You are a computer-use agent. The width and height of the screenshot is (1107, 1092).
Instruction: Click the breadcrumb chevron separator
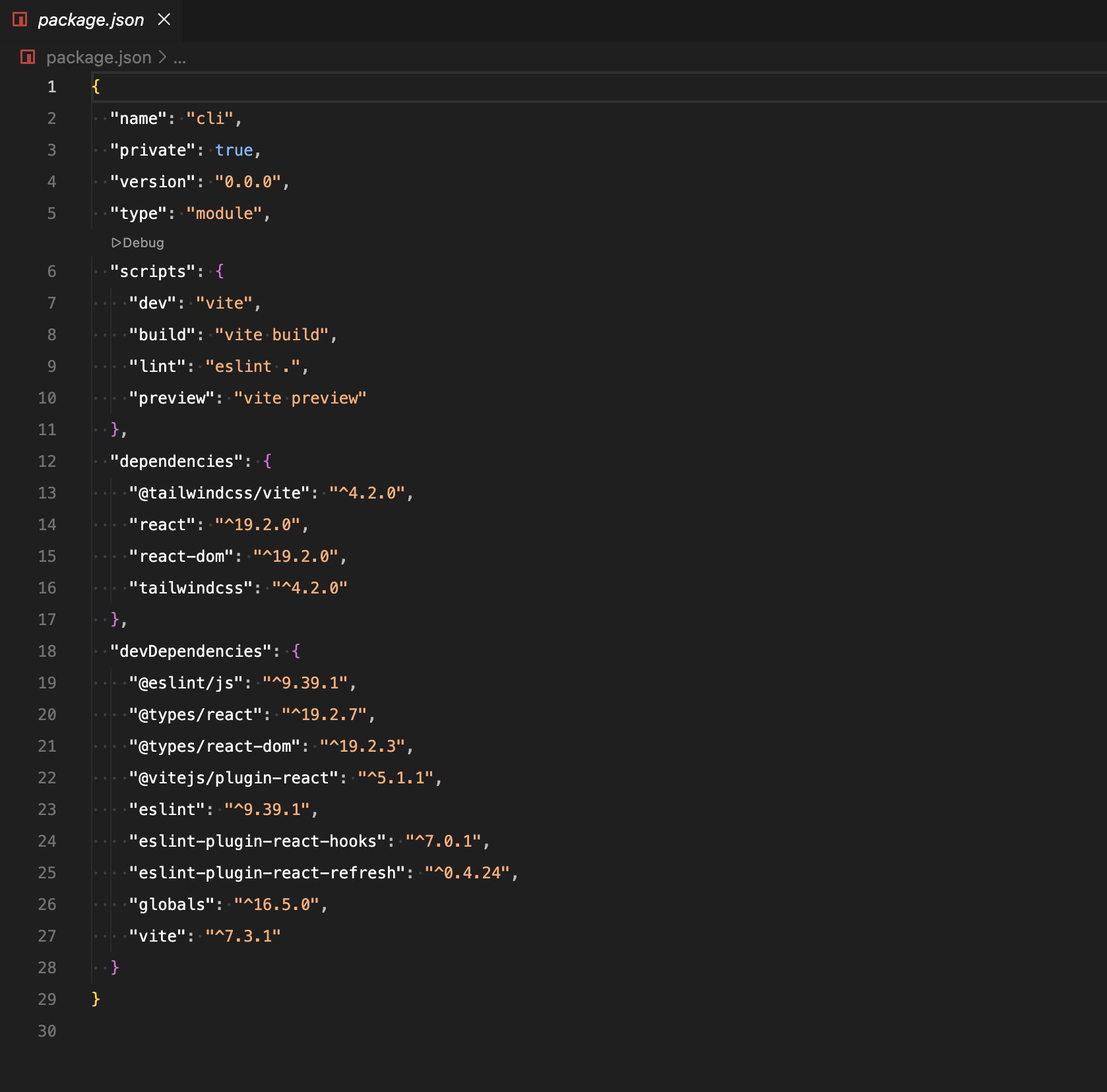(x=162, y=57)
